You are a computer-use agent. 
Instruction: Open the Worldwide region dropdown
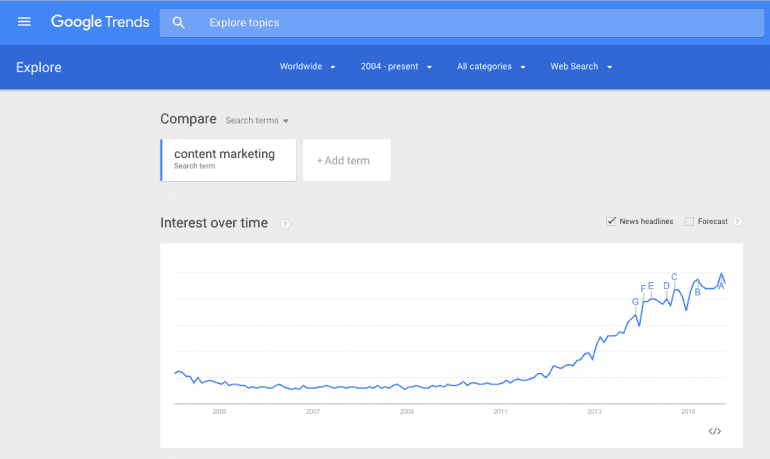pyautogui.click(x=307, y=67)
